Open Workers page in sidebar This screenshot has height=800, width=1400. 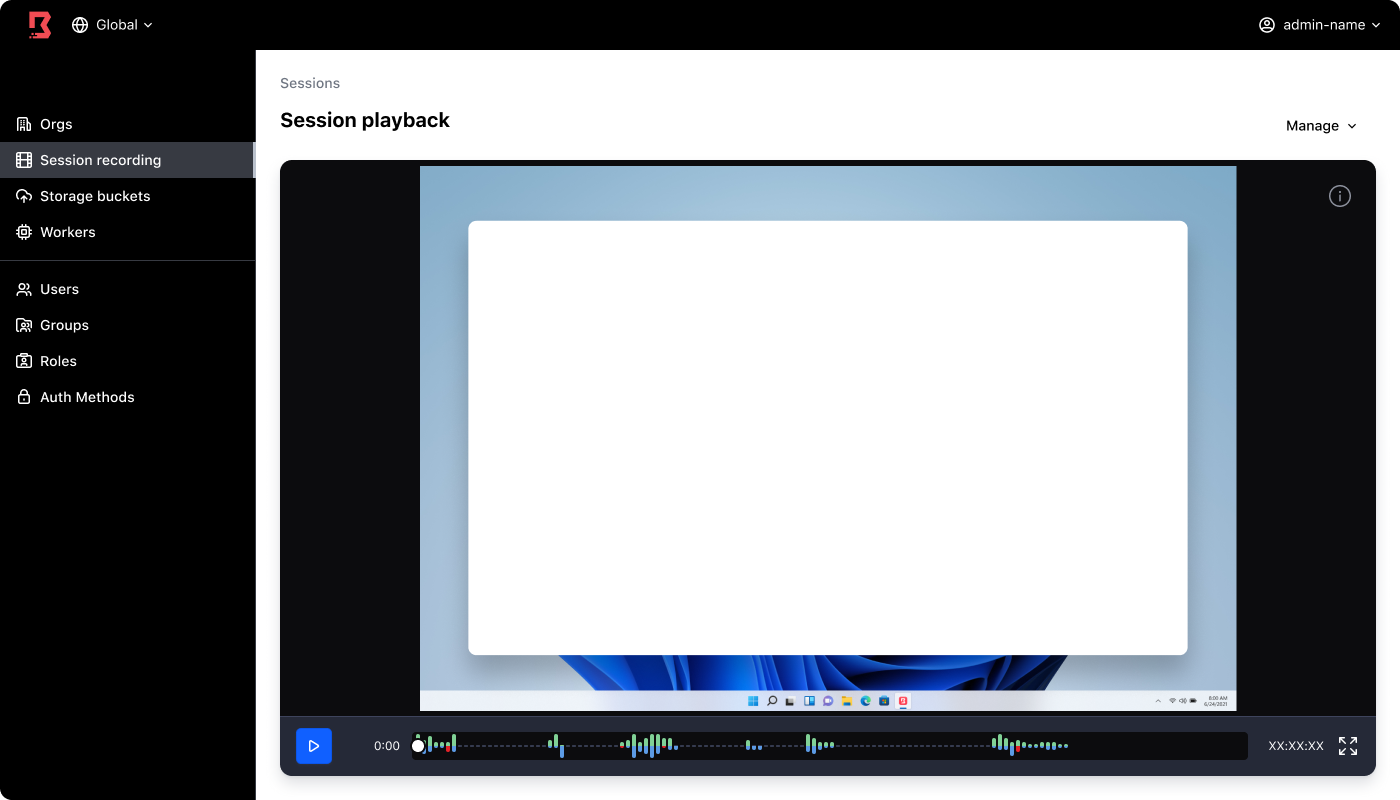pyautogui.click(x=128, y=232)
